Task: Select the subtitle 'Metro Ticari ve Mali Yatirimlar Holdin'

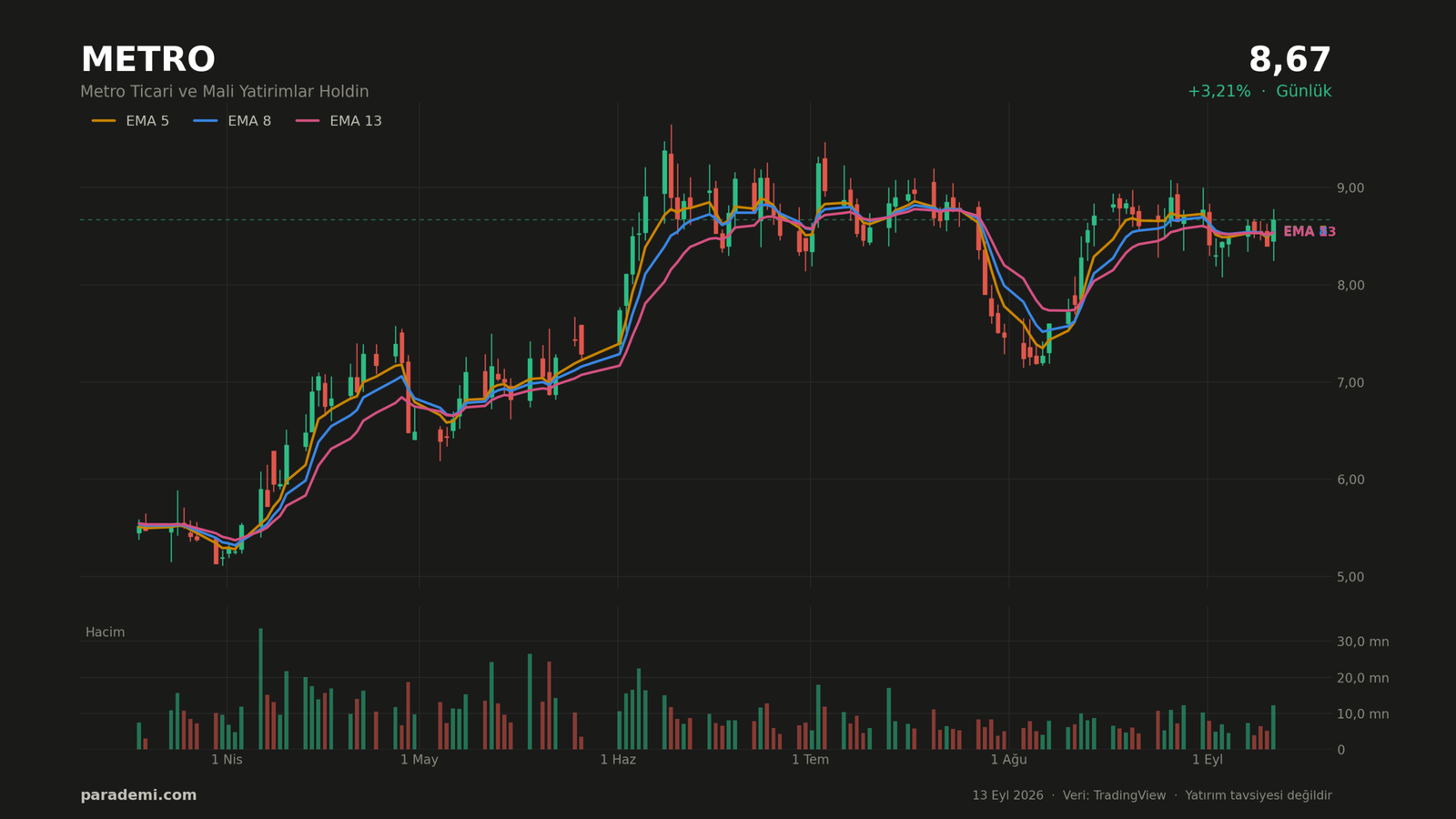Action: 225,92
